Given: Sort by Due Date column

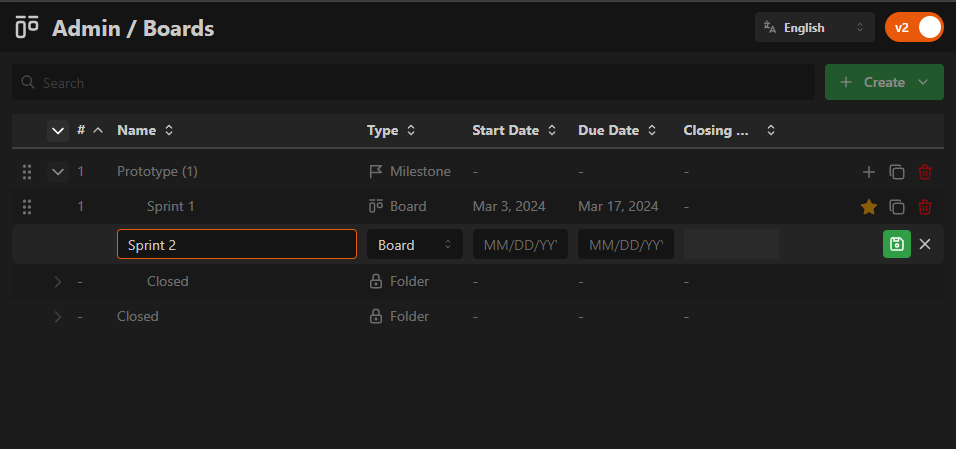Looking at the screenshot, I should click(x=617, y=130).
